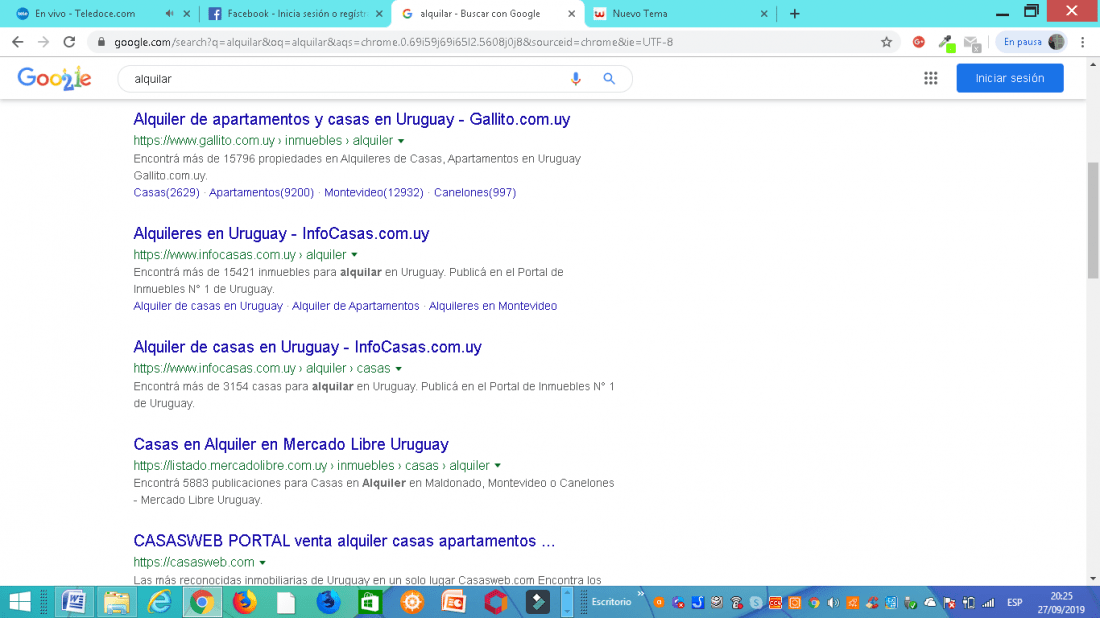Open Microsoft Word from the taskbar
Viewport: 1100px width, 618px height.
[x=74, y=602]
